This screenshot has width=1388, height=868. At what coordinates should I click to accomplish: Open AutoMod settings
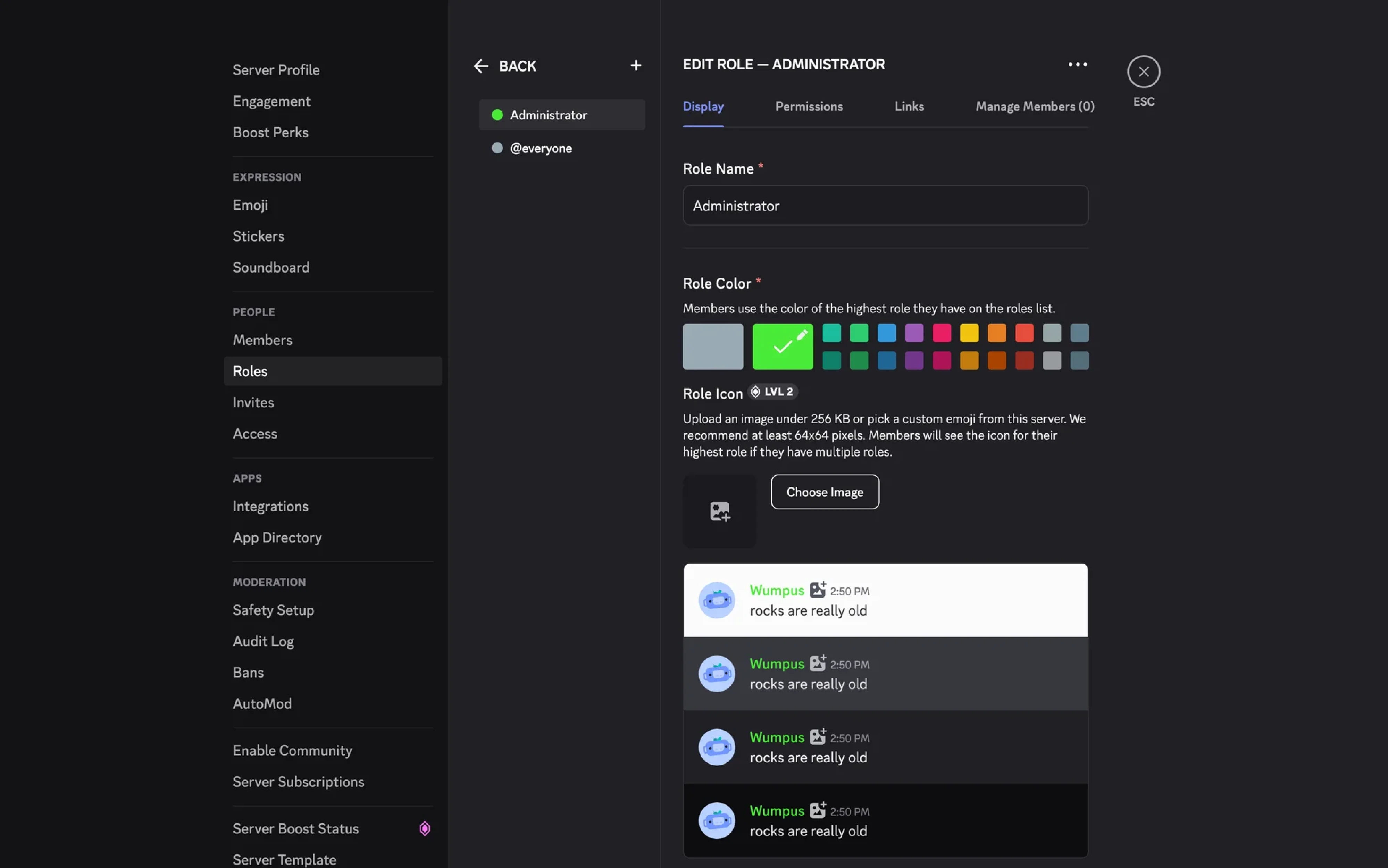333,704
